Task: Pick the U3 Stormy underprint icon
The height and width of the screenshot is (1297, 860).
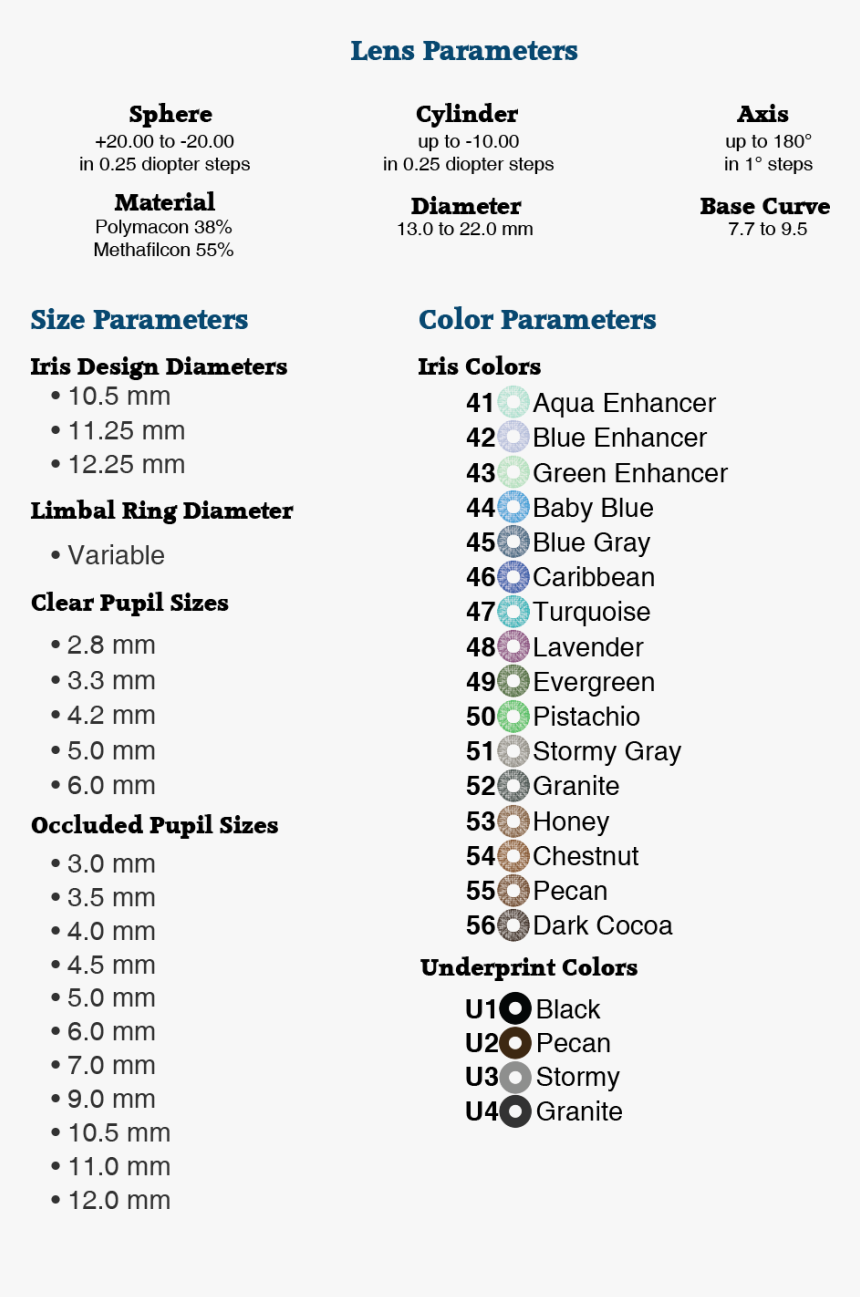Action: tap(515, 1077)
